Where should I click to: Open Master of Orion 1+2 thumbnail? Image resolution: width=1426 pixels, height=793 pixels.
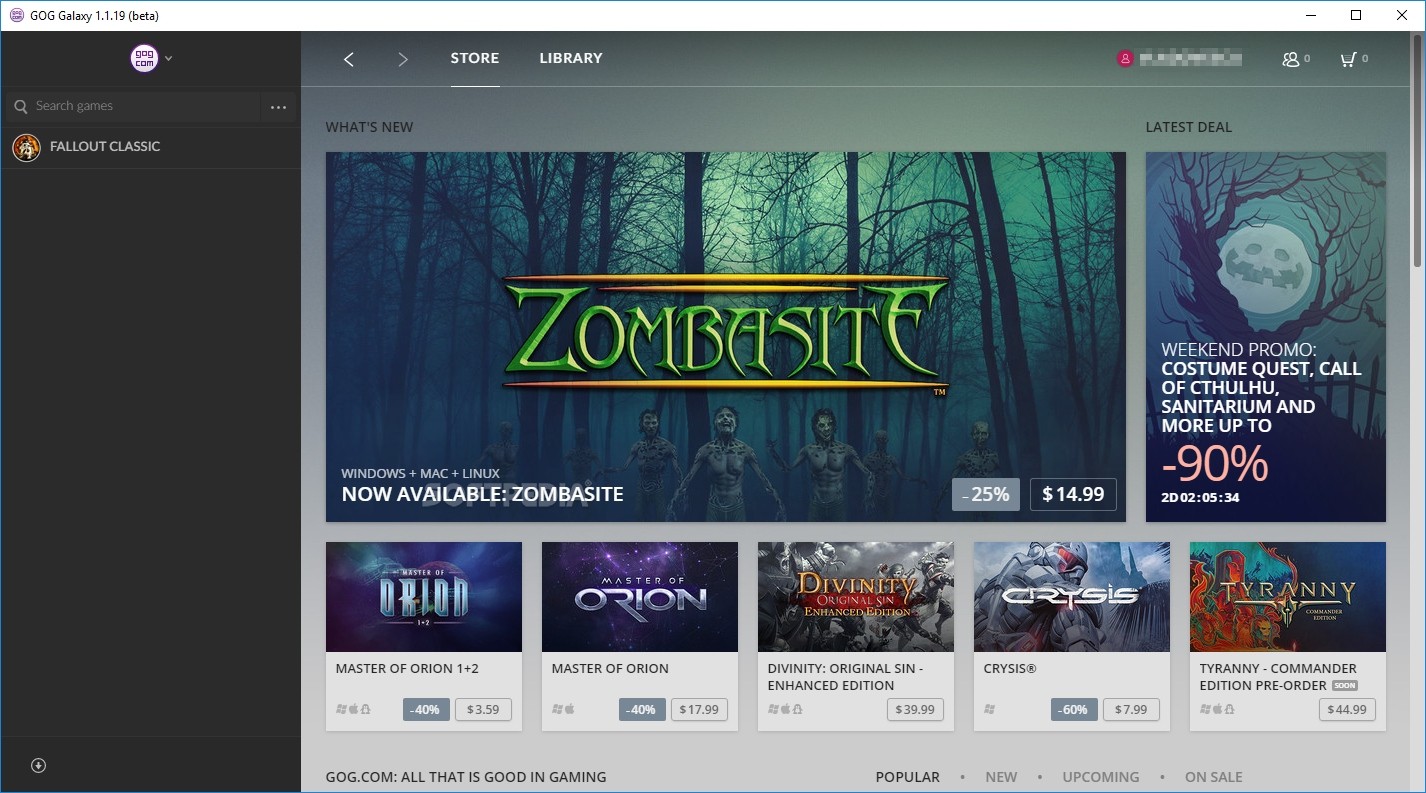424,597
